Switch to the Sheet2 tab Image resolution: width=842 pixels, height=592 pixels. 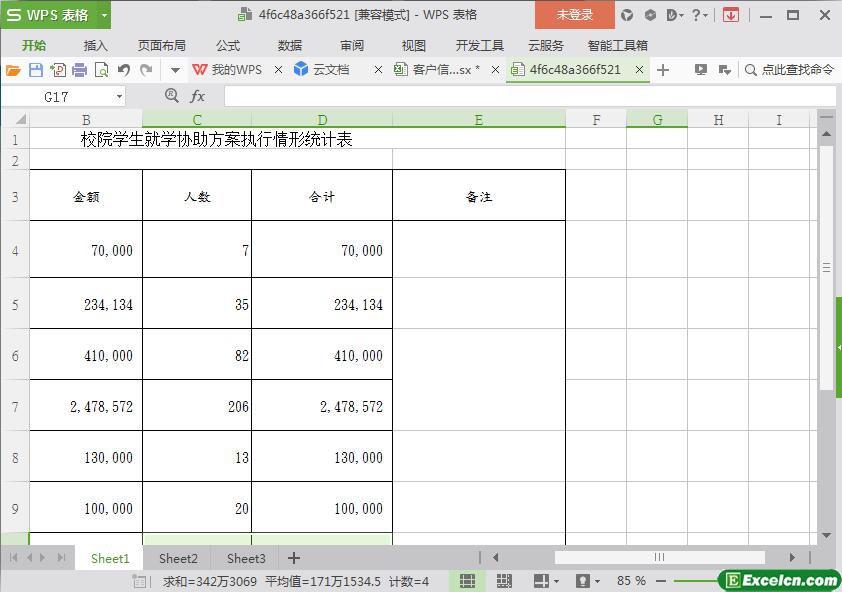[178, 559]
